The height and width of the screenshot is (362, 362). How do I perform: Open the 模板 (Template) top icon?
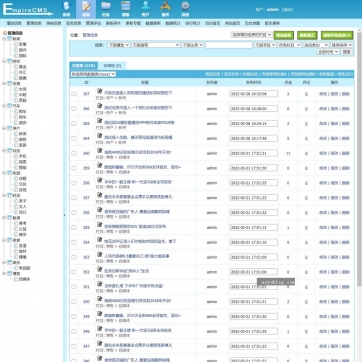pyautogui.click(x=126, y=9)
